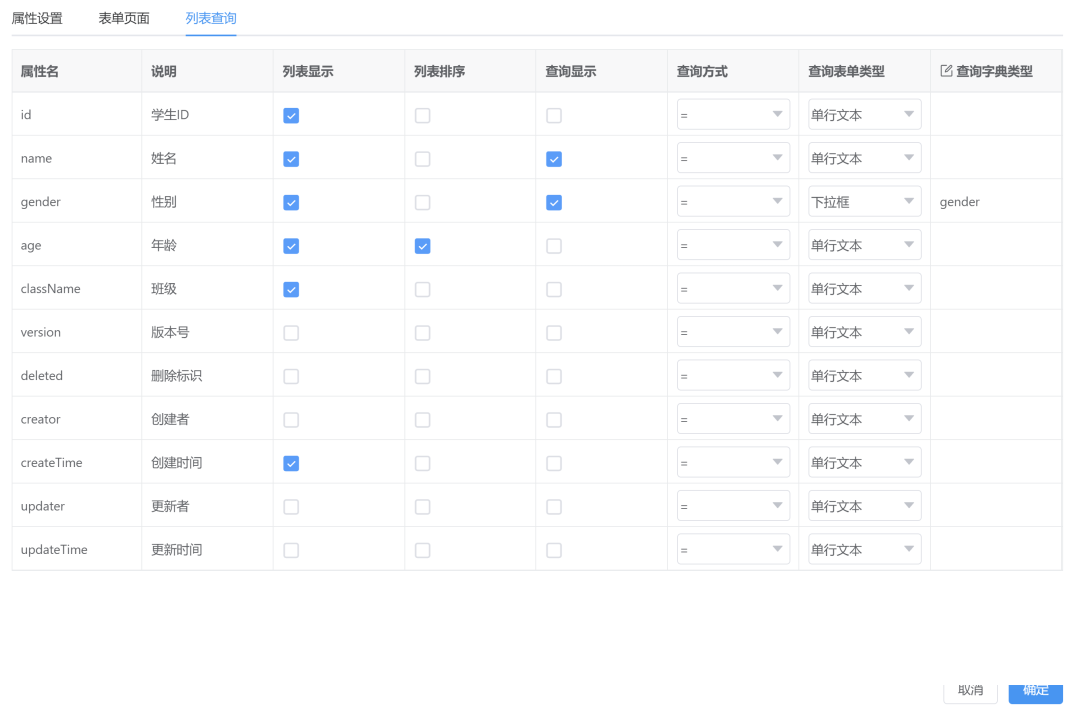1080x711 pixels.
Task: Enable 列表显示 for updateTime row
Action: tap(291, 550)
